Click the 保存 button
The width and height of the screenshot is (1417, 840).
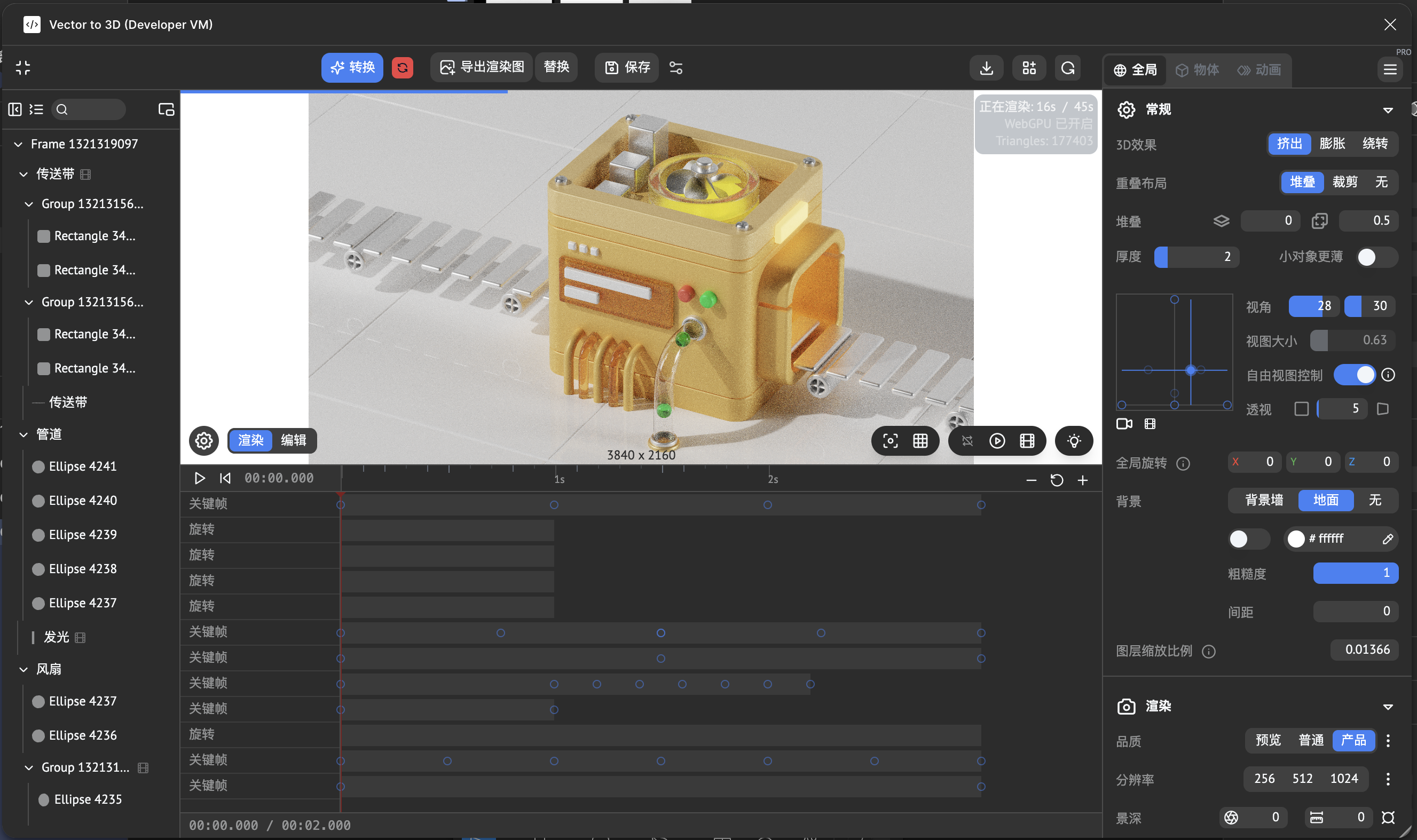[627, 68]
